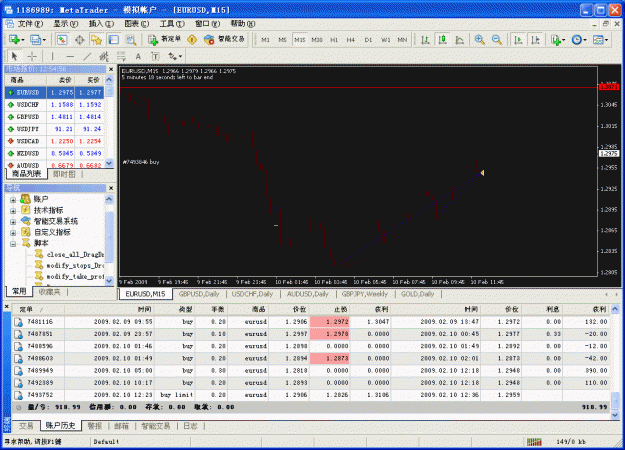Switch to the 即时图 tick chart tab
Viewport: 625px width, 450px height.
click(x=64, y=174)
